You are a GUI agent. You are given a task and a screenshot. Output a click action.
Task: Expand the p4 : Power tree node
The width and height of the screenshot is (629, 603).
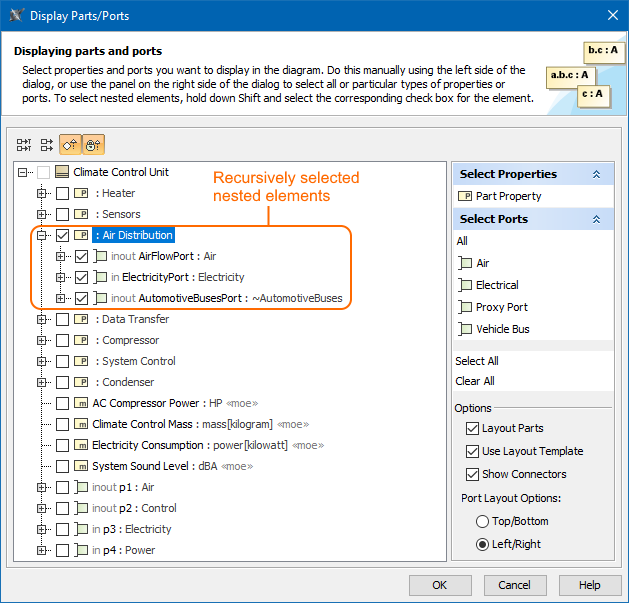(x=41, y=550)
